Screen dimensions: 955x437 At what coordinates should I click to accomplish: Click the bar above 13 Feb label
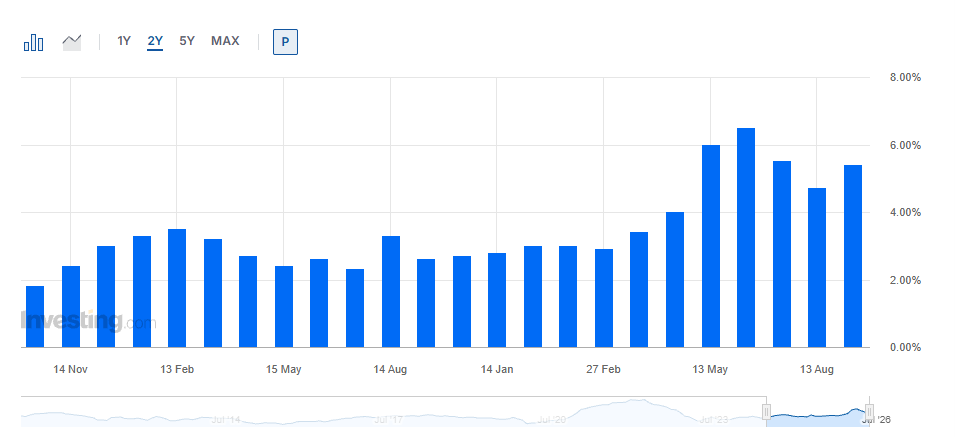177,288
